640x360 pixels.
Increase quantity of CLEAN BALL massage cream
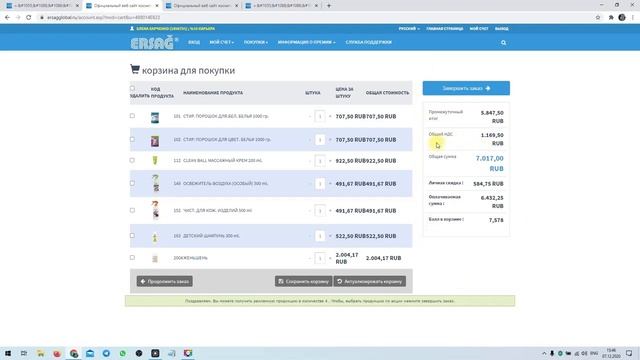[330, 161]
